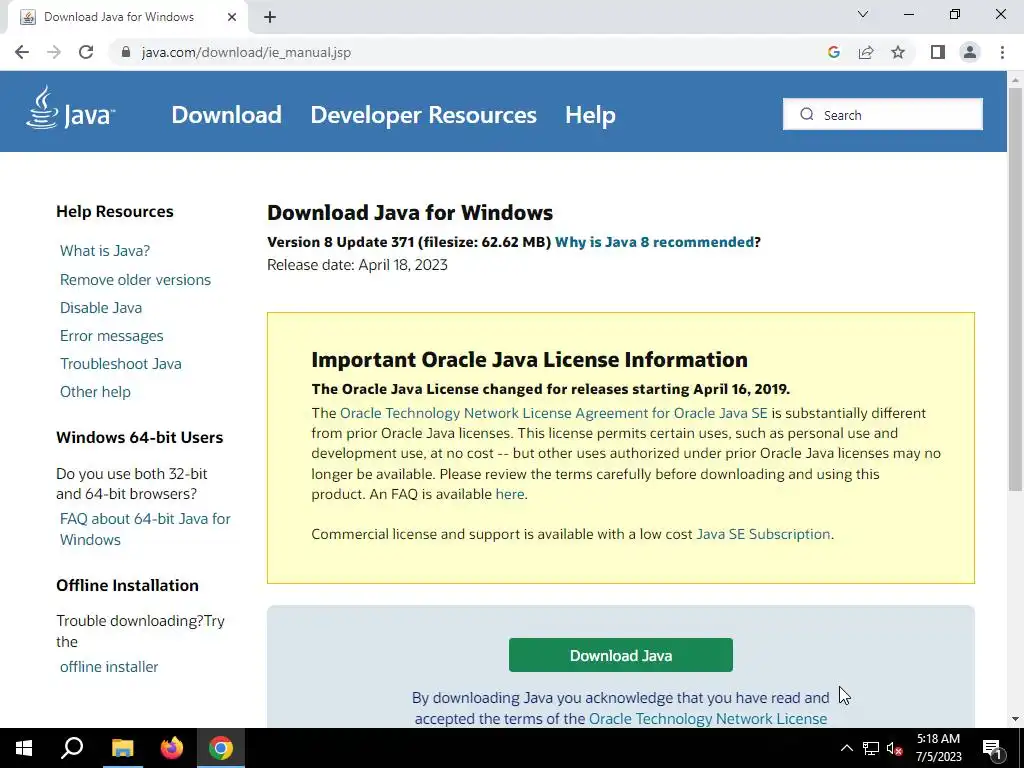This screenshot has width=1024, height=768.
Task: Click the Google icon in address bar
Action: coord(833,52)
